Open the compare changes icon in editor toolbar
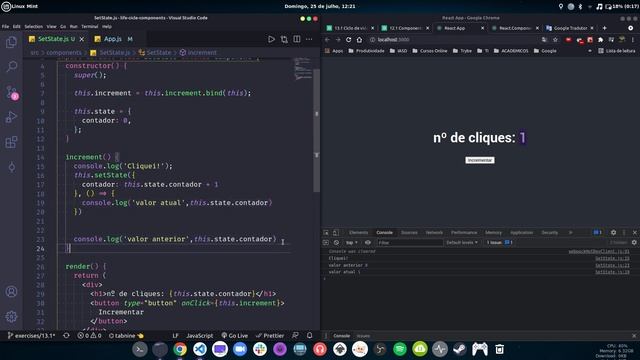Viewport: 640px width, 360px height. 284,39
